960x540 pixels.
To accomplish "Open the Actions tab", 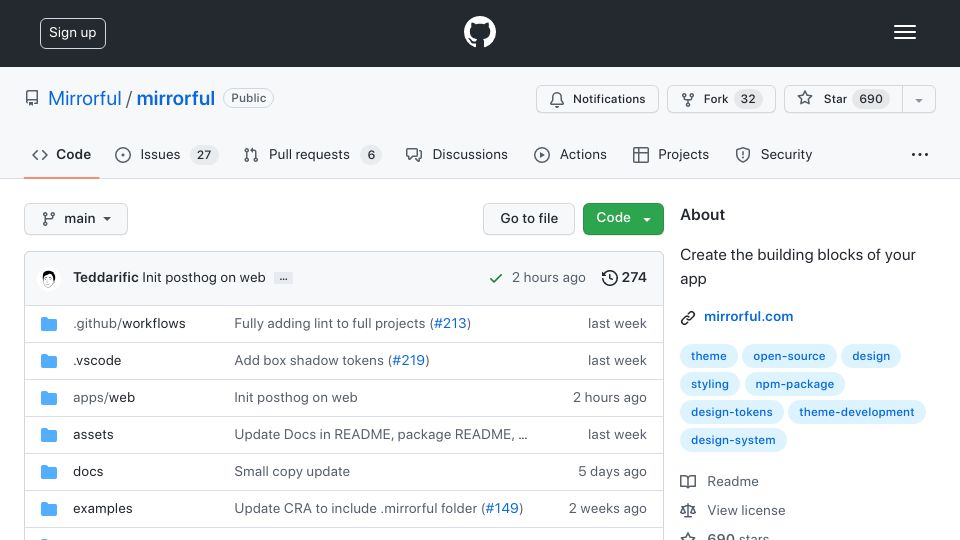I will pos(570,154).
